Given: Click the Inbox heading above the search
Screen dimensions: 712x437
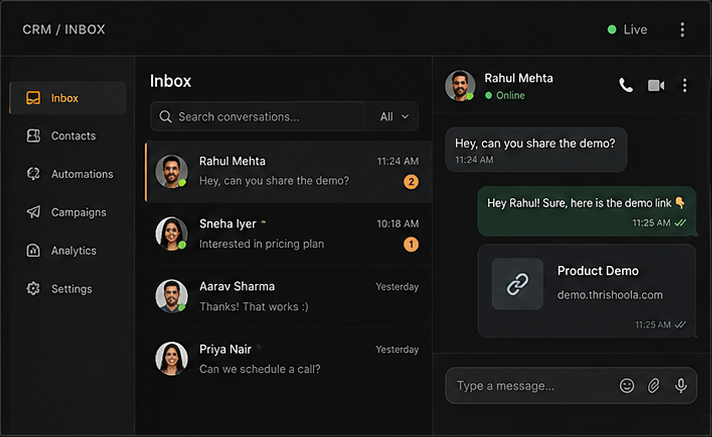Looking at the screenshot, I should 170,81.
